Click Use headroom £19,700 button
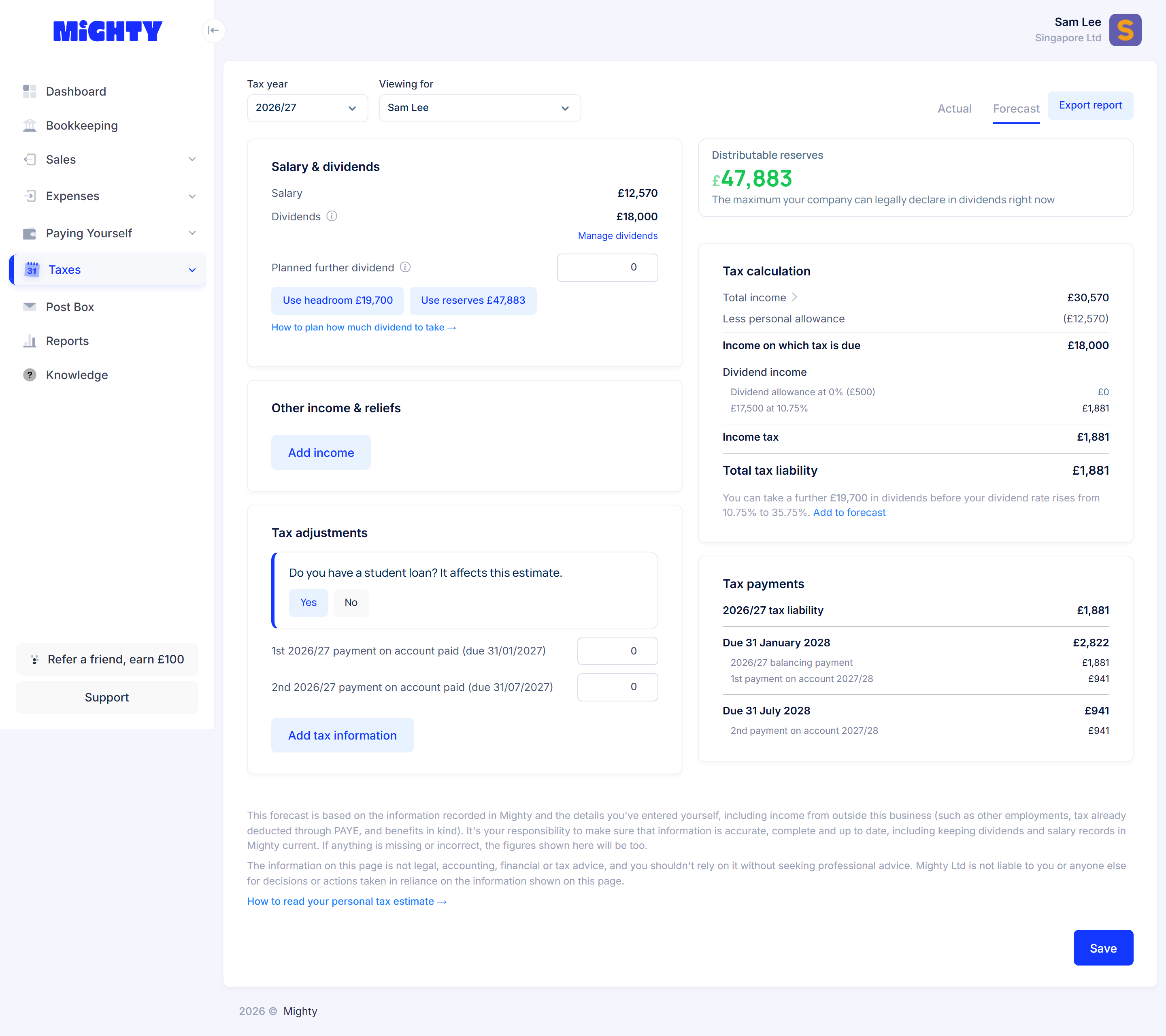Screen dimensions: 1166x1036 [x=338, y=301]
